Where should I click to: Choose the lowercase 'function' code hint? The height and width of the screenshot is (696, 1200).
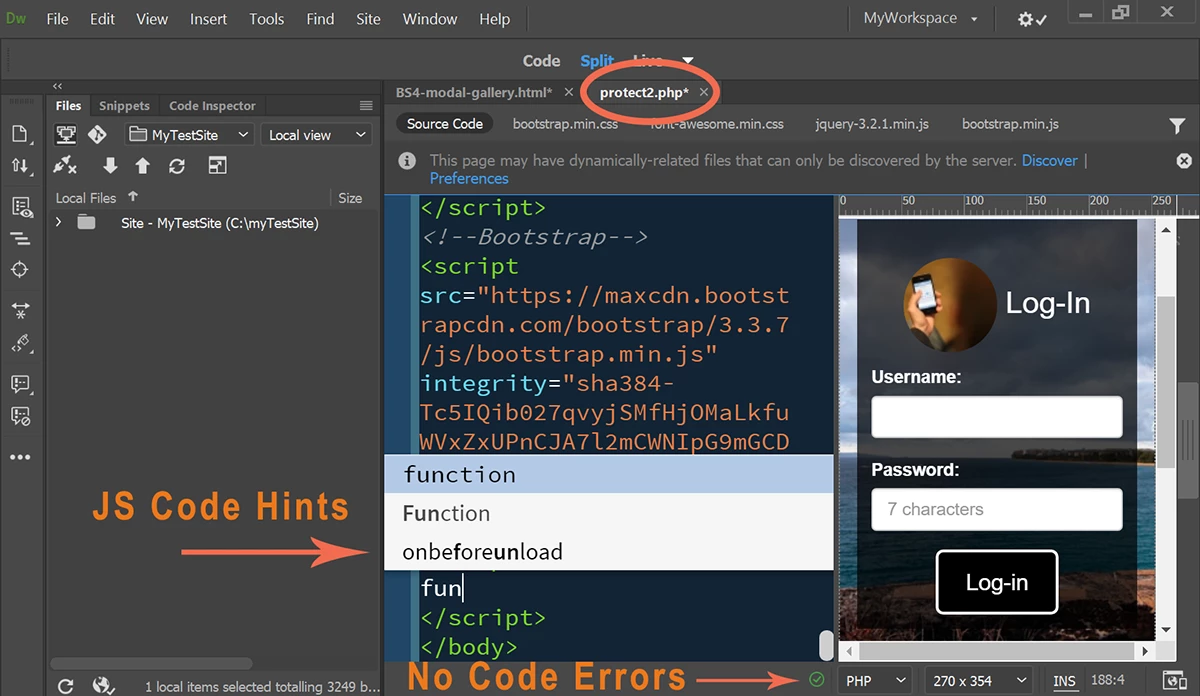(608, 474)
